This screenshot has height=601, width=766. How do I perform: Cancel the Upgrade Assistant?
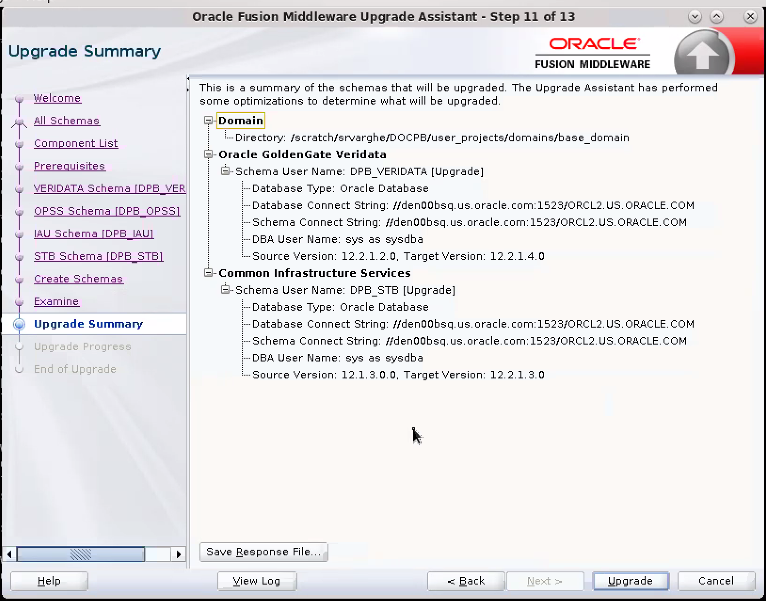click(x=716, y=581)
